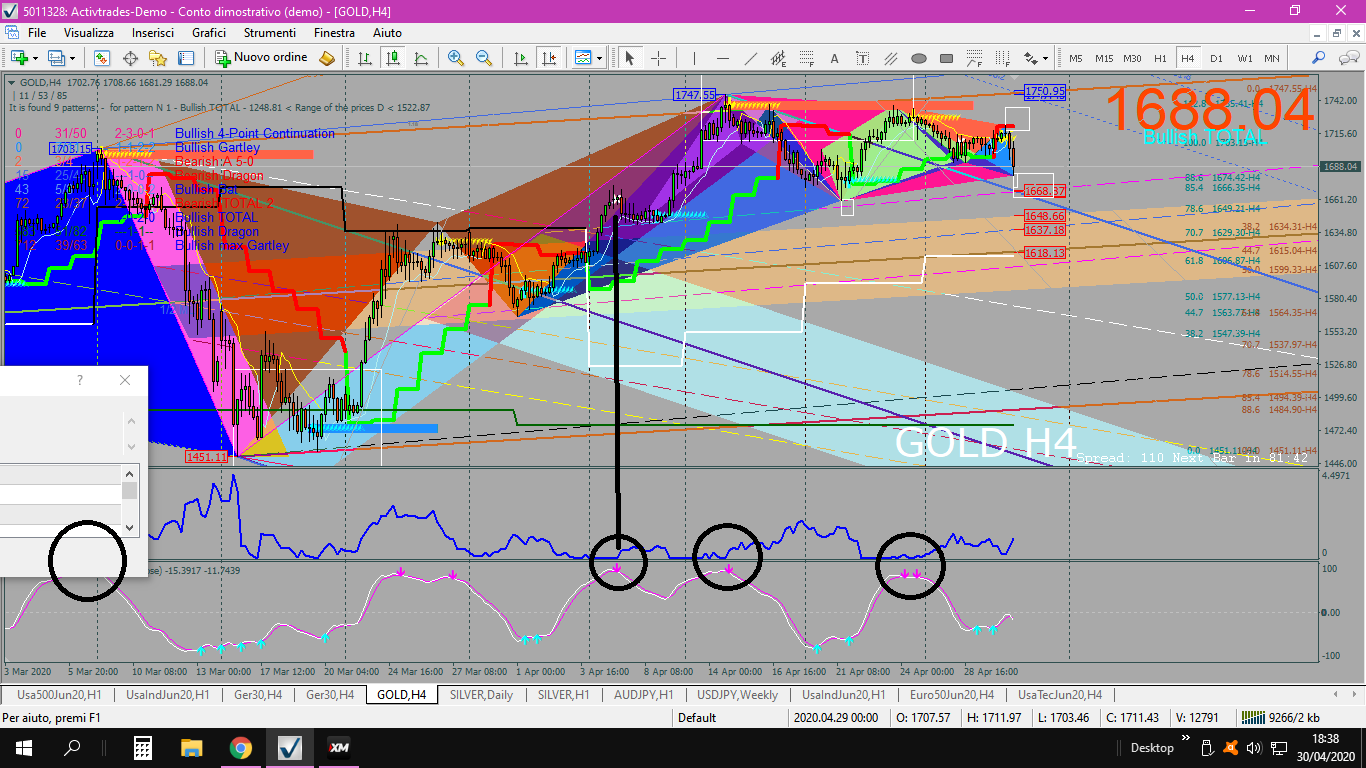Open the MetaEditor book icon
The width and height of the screenshot is (1366, 768).
coord(327,58)
